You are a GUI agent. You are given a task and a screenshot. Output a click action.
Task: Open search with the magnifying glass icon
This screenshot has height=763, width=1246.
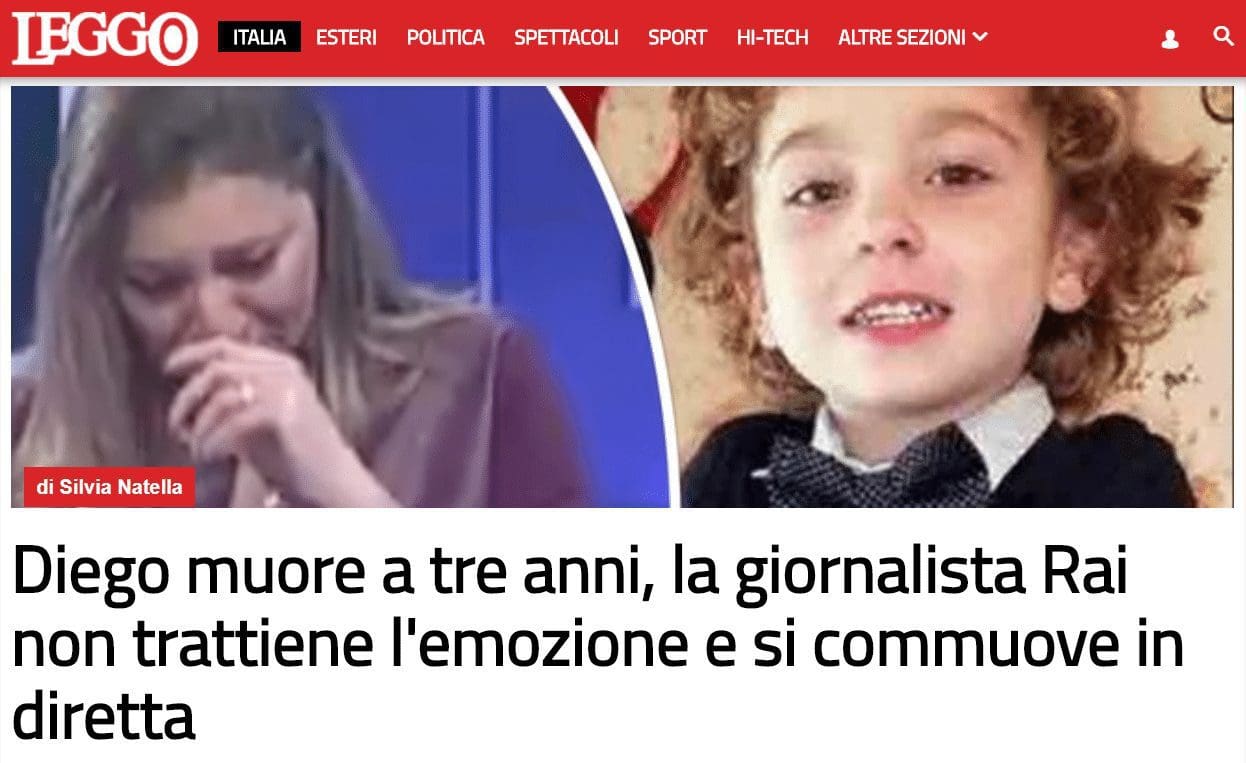(x=1223, y=37)
